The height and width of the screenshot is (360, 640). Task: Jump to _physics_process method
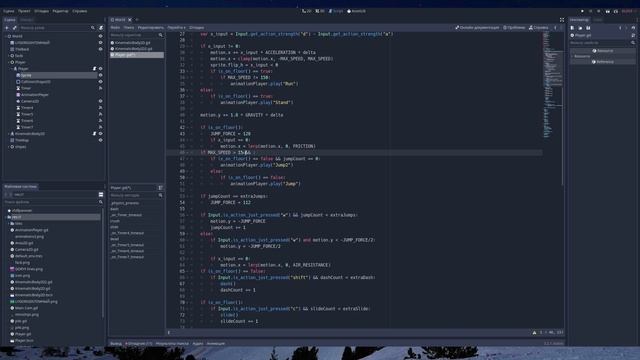[125, 203]
